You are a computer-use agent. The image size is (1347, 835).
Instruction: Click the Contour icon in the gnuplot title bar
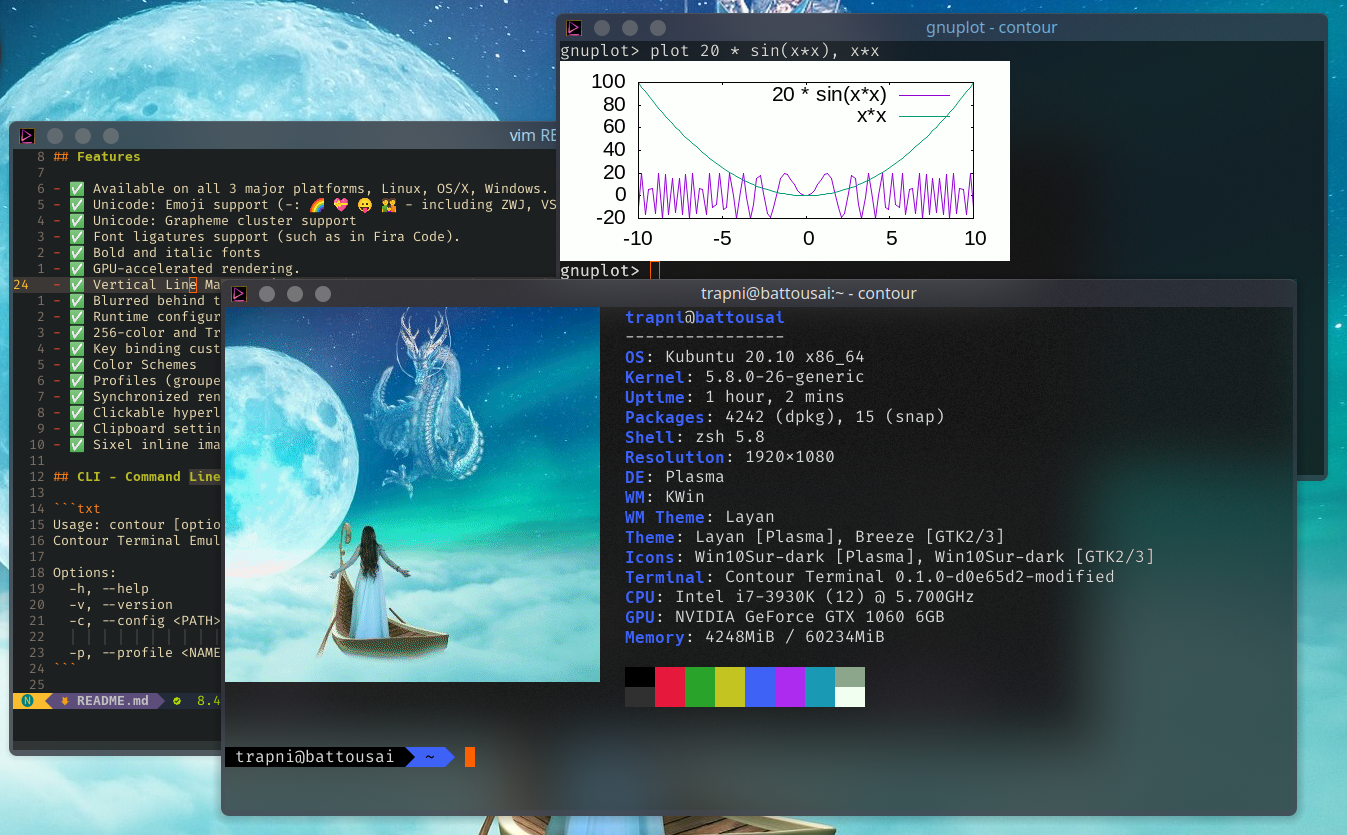pos(574,28)
